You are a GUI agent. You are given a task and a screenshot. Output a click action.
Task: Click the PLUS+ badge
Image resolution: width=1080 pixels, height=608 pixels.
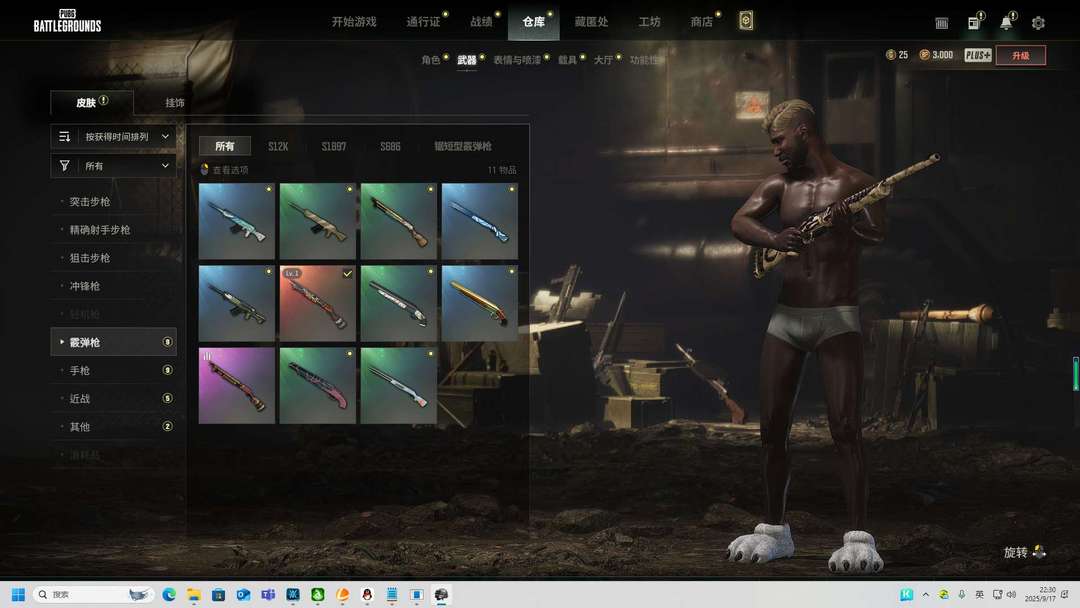pos(977,55)
